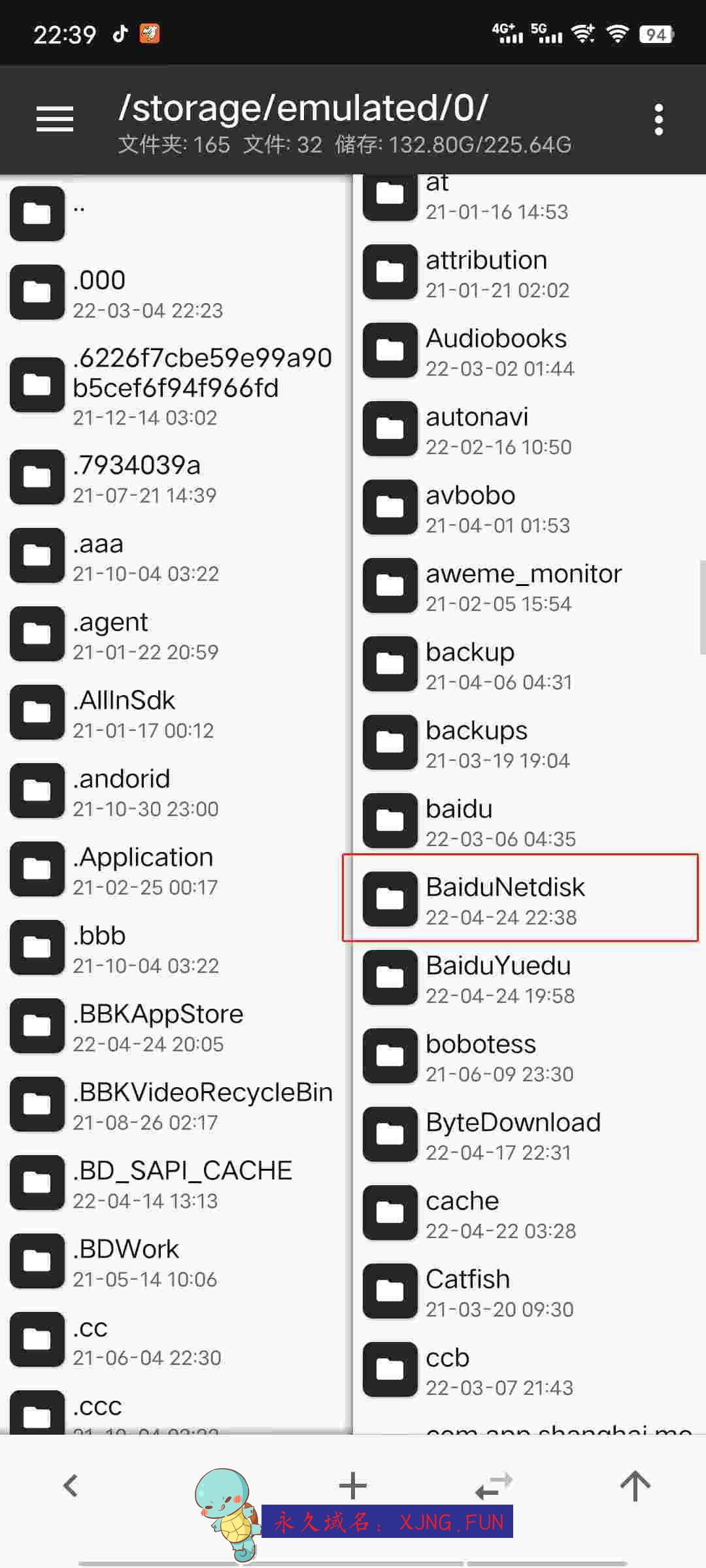The image size is (706, 1568).
Task: Tap the up arrow to parent directory
Action: [x=635, y=1486]
